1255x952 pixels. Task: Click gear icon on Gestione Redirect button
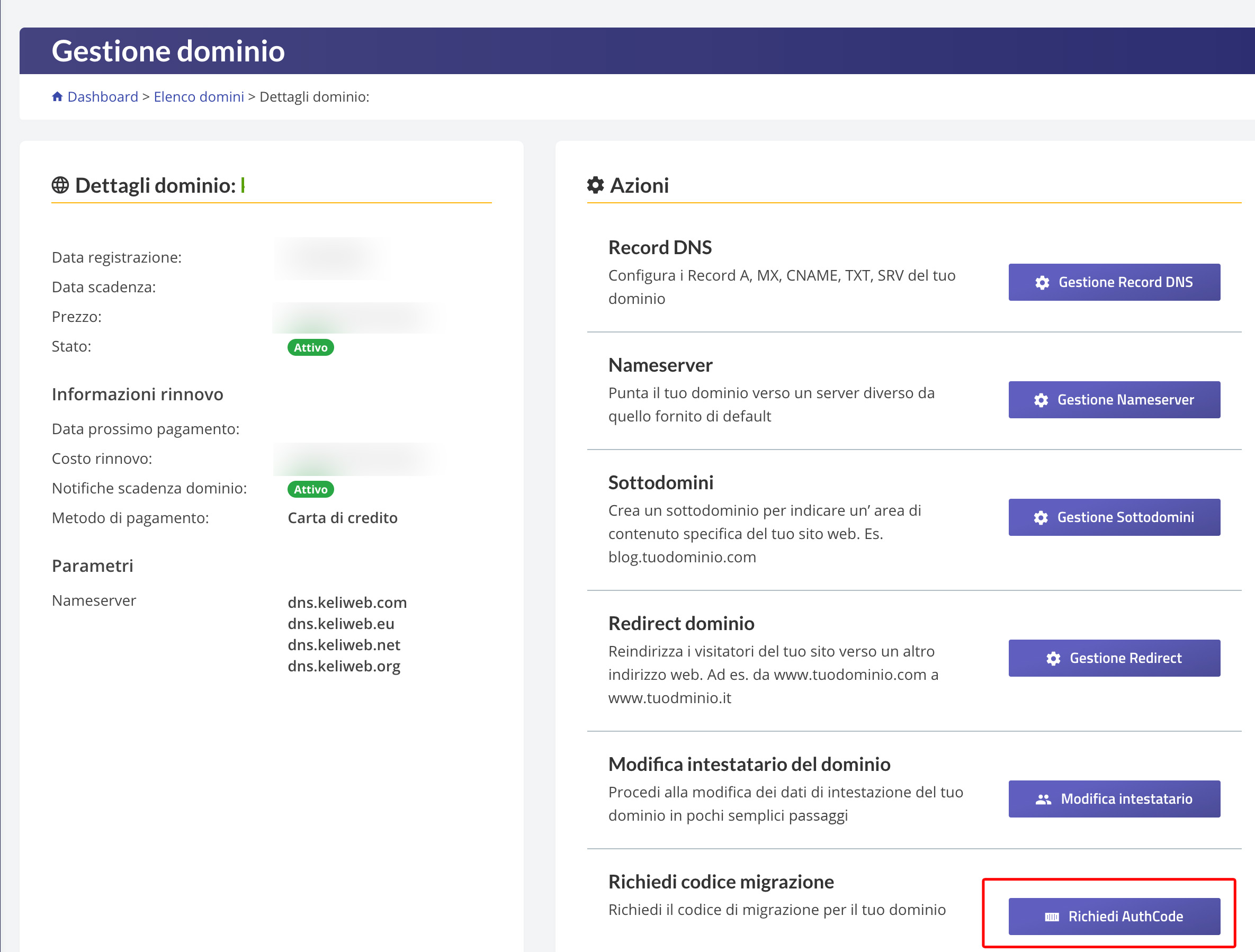[1053, 658]
